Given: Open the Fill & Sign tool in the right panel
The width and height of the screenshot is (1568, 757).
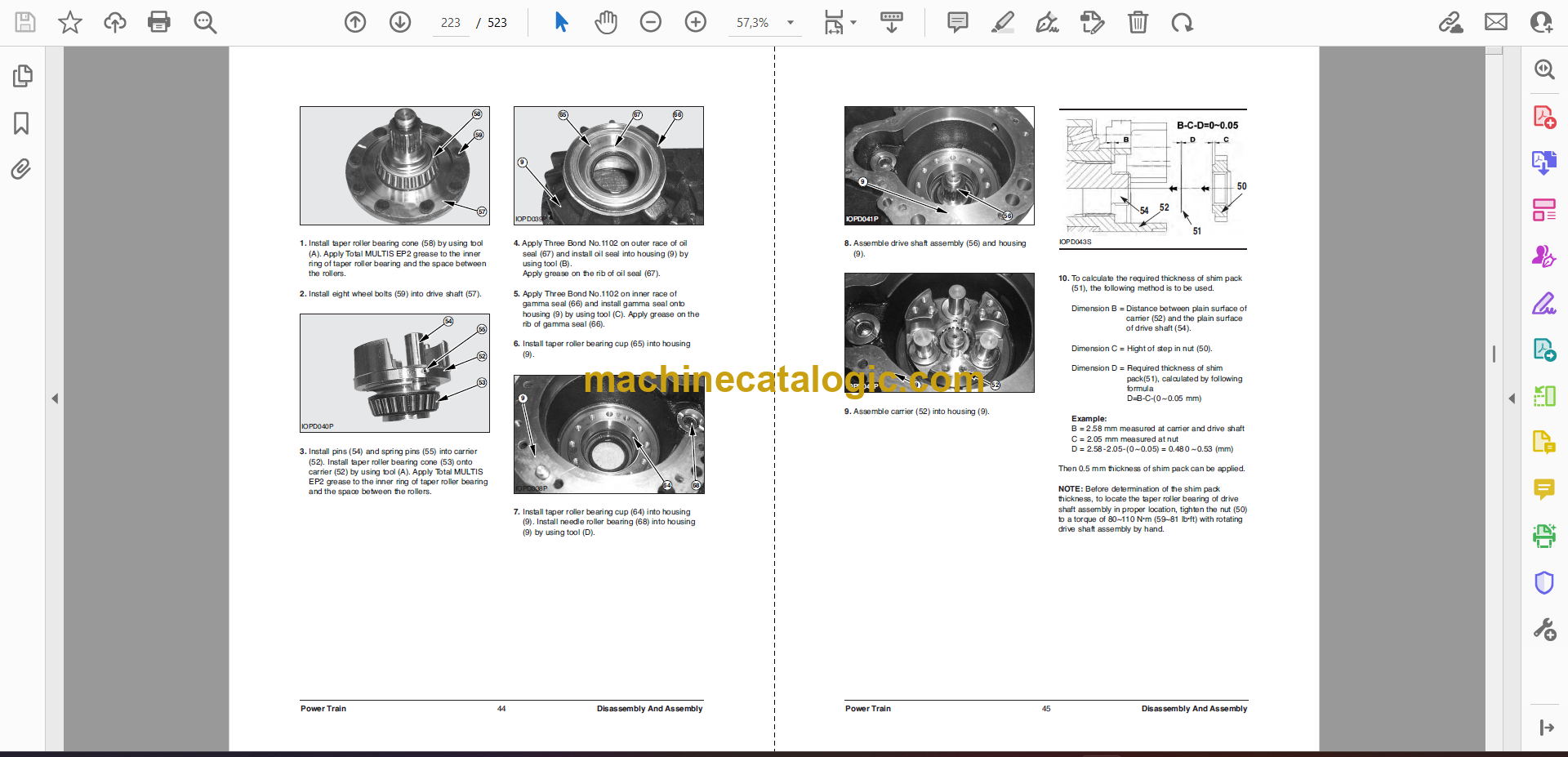Looking at the screenshot, I should tap(1544, 303).
